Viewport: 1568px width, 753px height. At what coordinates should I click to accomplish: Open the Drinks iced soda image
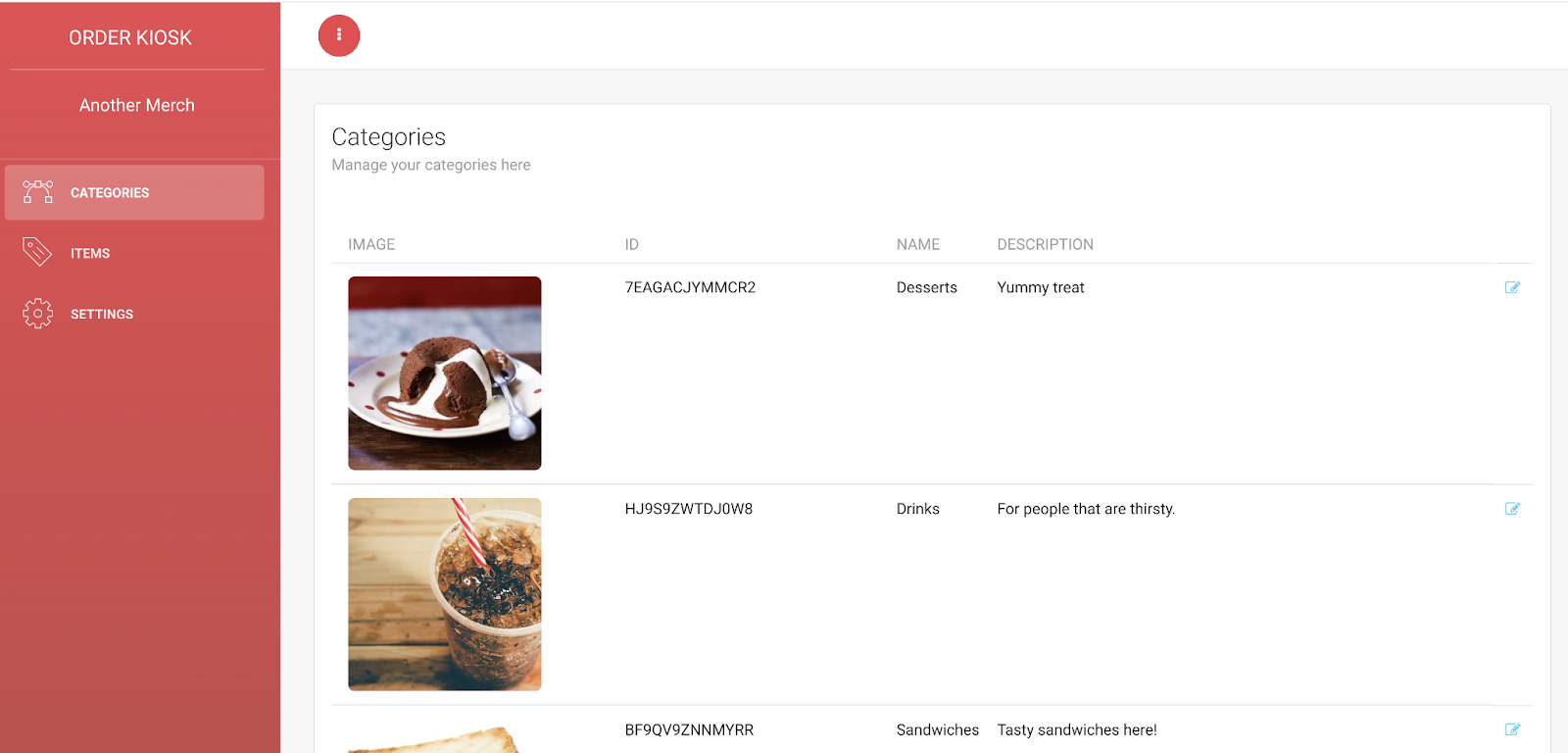coord(445,594)
